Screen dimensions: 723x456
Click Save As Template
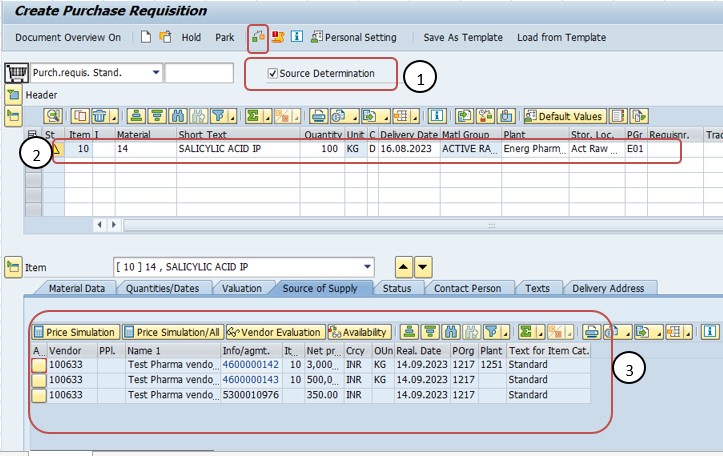(x=463, y=37)
